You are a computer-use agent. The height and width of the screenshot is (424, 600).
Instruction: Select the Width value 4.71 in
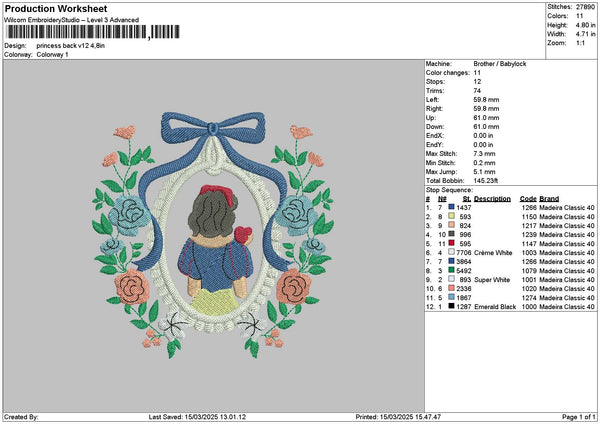pos(585,34)
